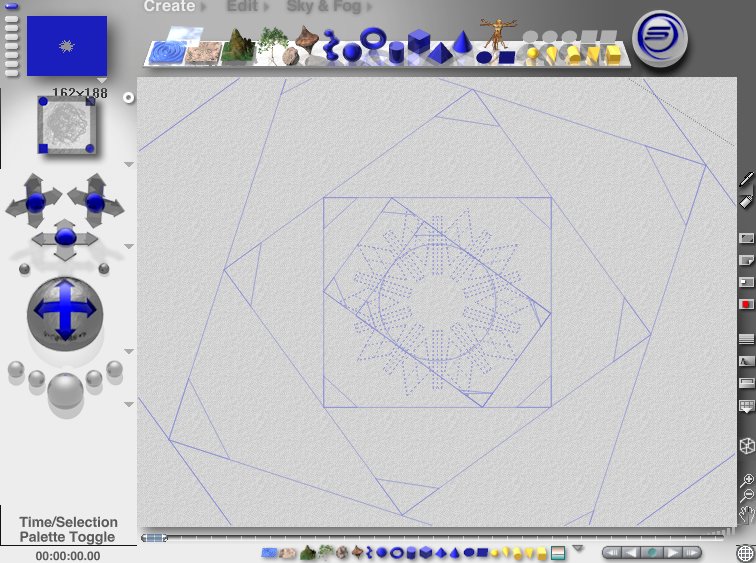The width and height of the screenshot is (756, 563).
Task: Create a cube primitive from the top palette
Action: pyautogui.click(x=418, y=40)
